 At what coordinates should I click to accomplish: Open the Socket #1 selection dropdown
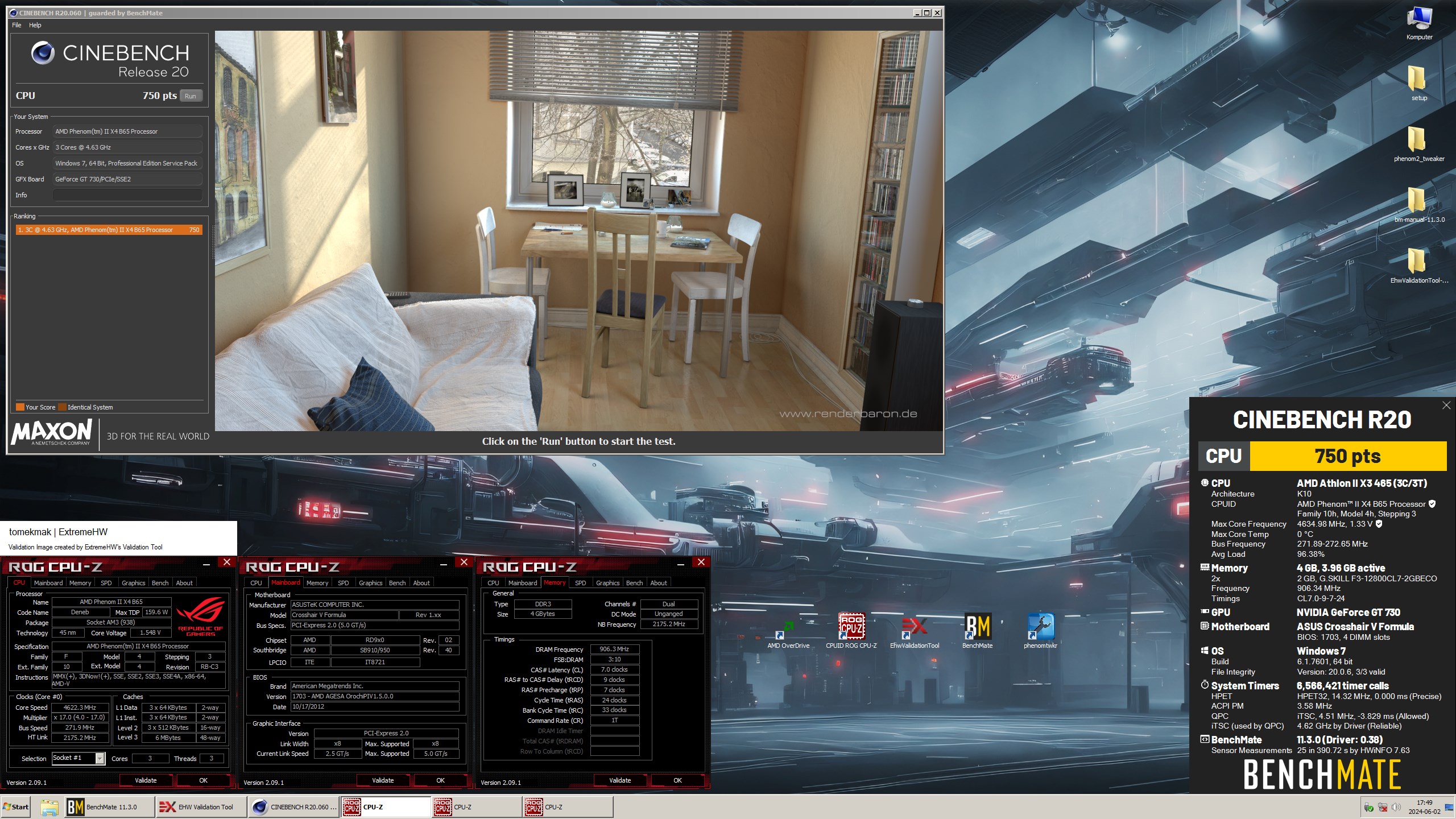point(78,758)
